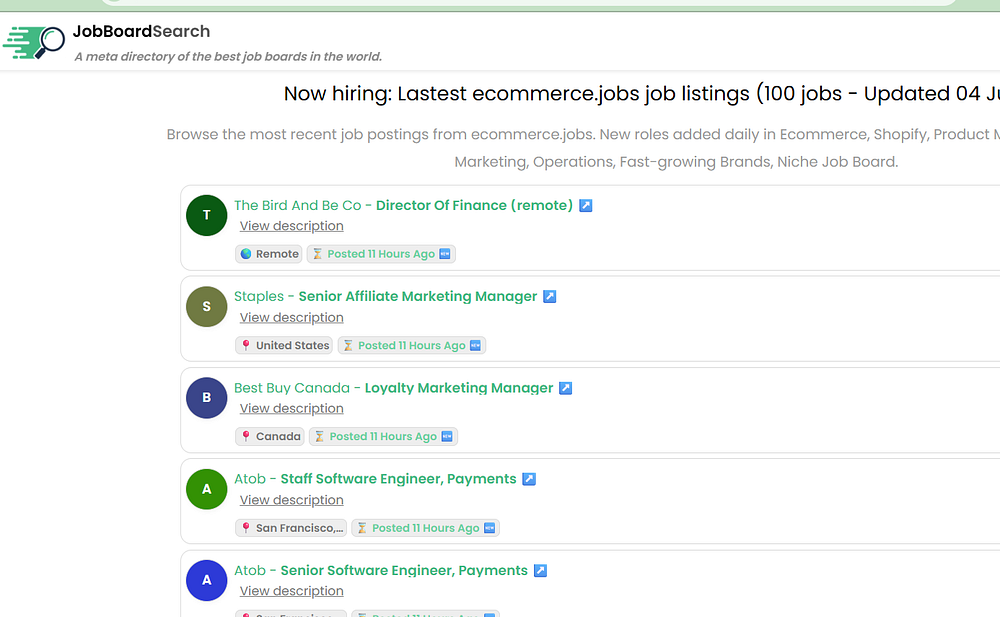Open the Senior Affiliate Marketing Manager link
The width and height of the screenshot is (1000, 617).
coord(417,296)
